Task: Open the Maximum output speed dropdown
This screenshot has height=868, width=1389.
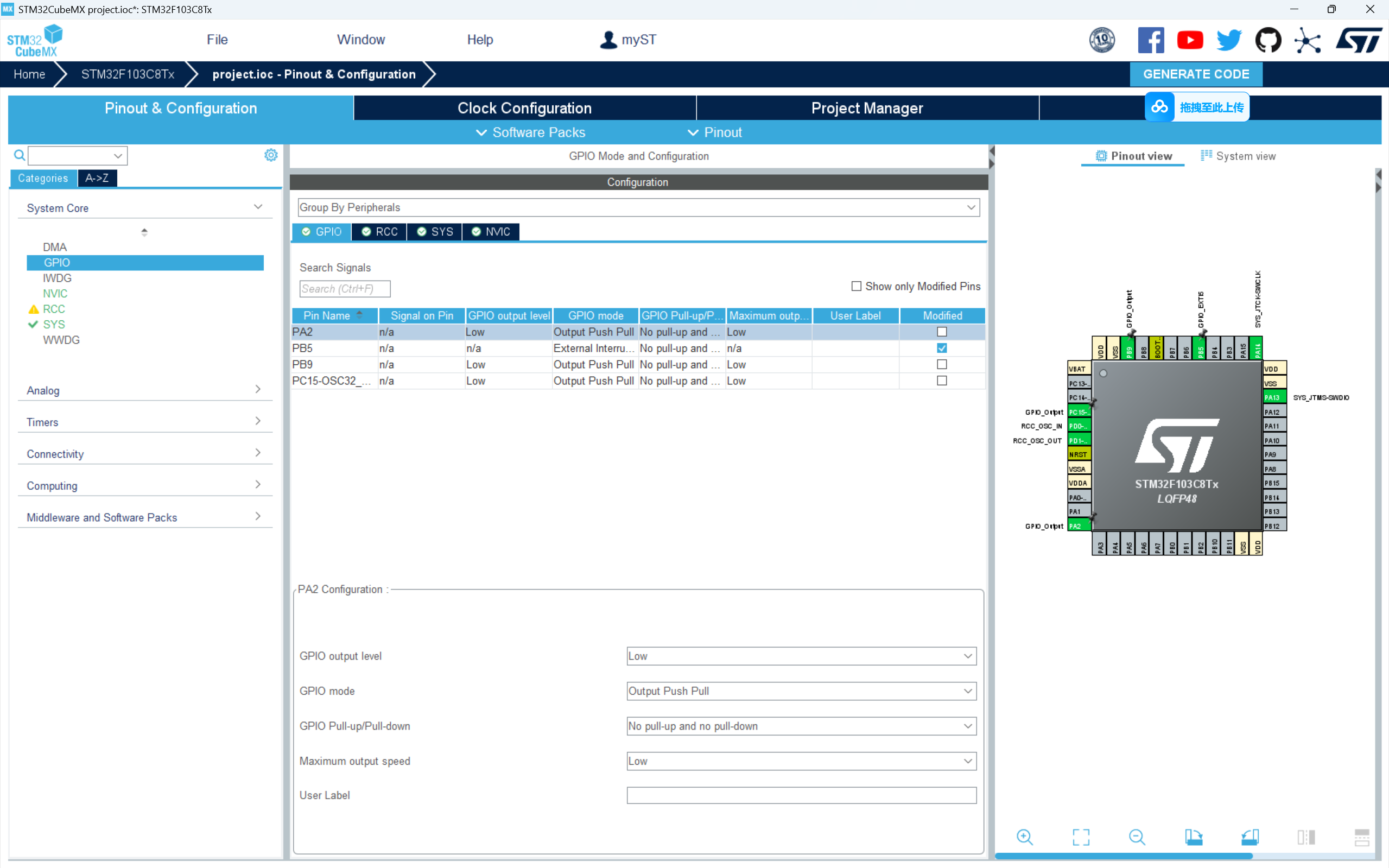Action: tap(801, 761)
